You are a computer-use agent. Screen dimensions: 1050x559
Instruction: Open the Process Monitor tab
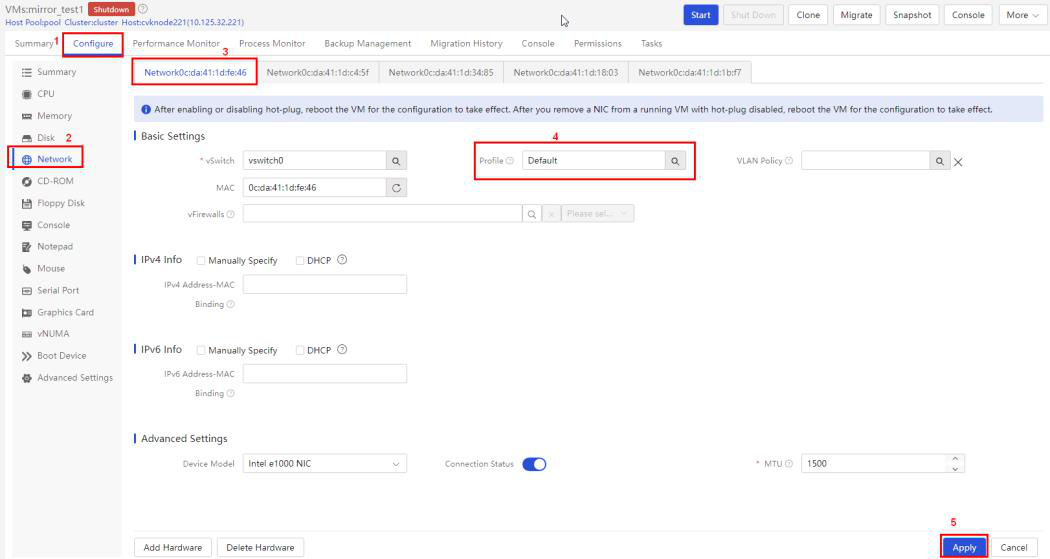pos(272,44)
